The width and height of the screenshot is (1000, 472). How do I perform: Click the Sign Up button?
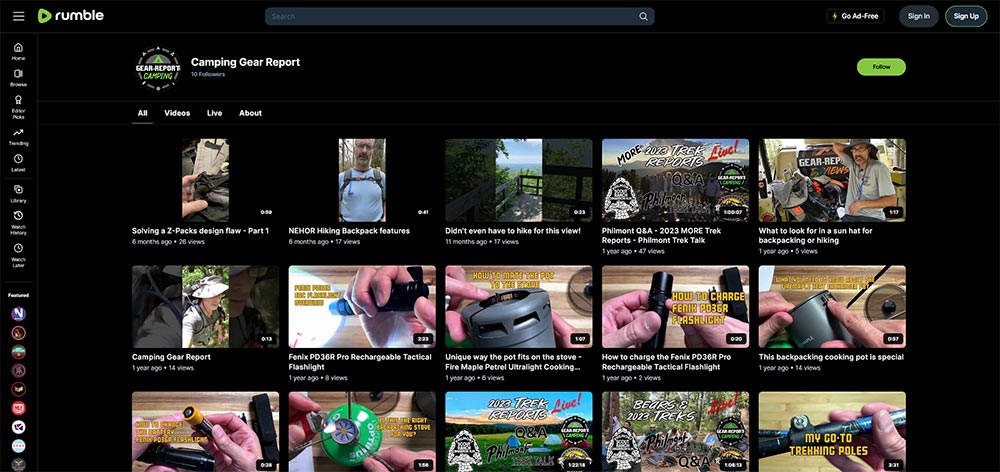point(966,16)
